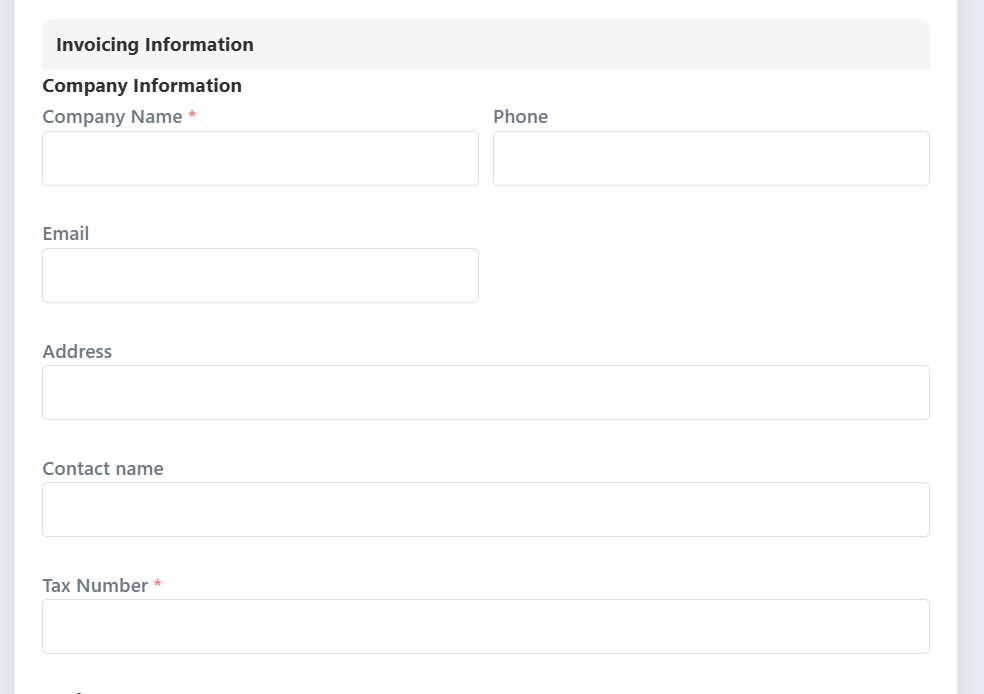This screenshot has width=984, height=694.
Task: Click the Company Name input field
Action: [260, 158]
